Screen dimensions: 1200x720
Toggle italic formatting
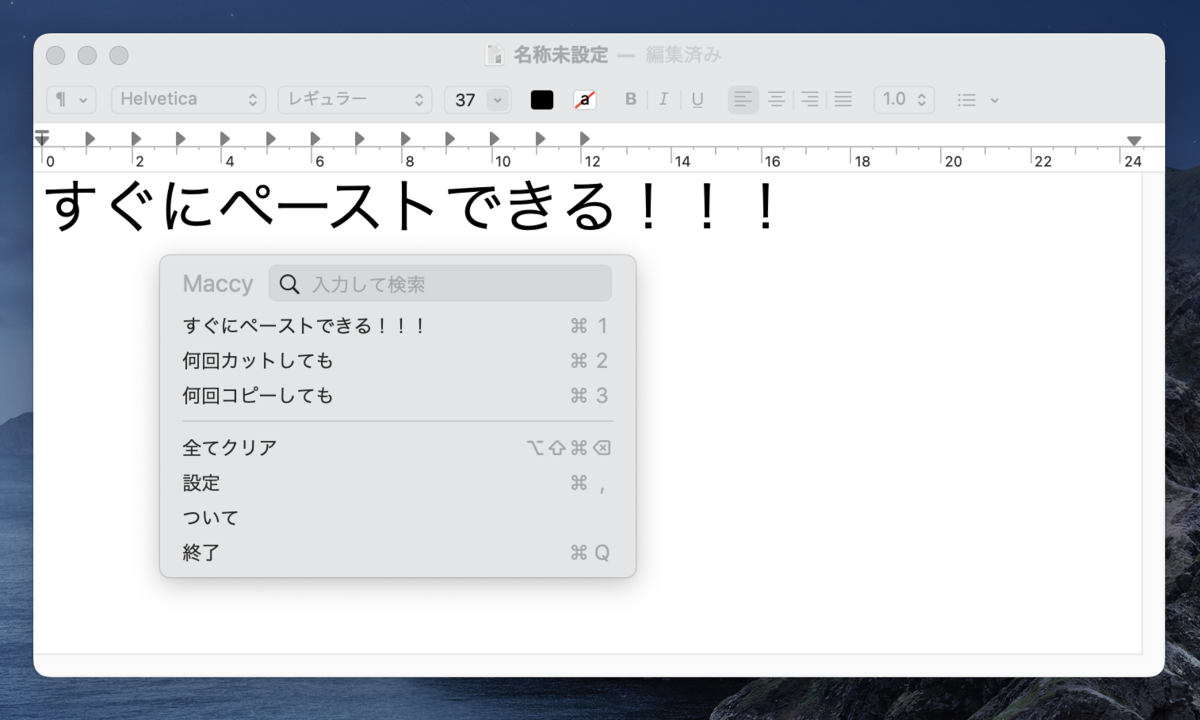point(662,100)
